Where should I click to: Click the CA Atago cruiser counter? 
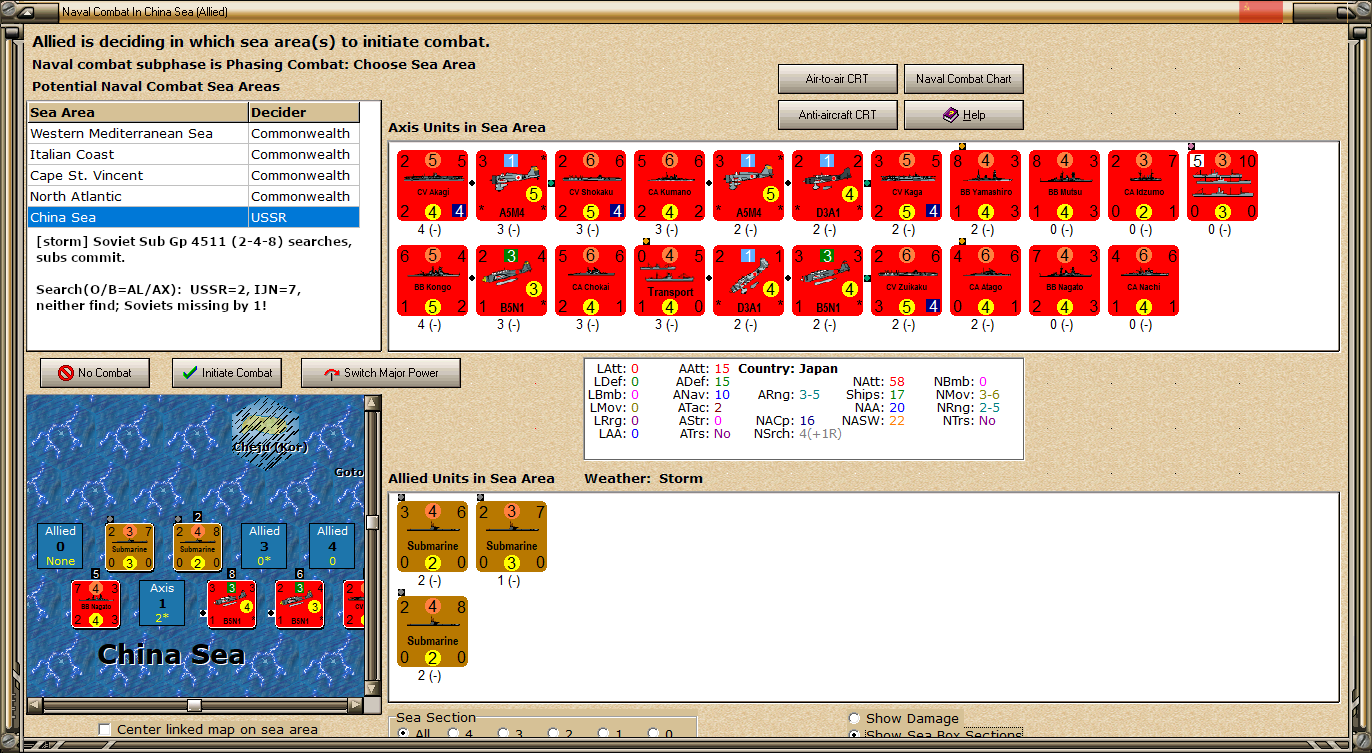point(986,281)
